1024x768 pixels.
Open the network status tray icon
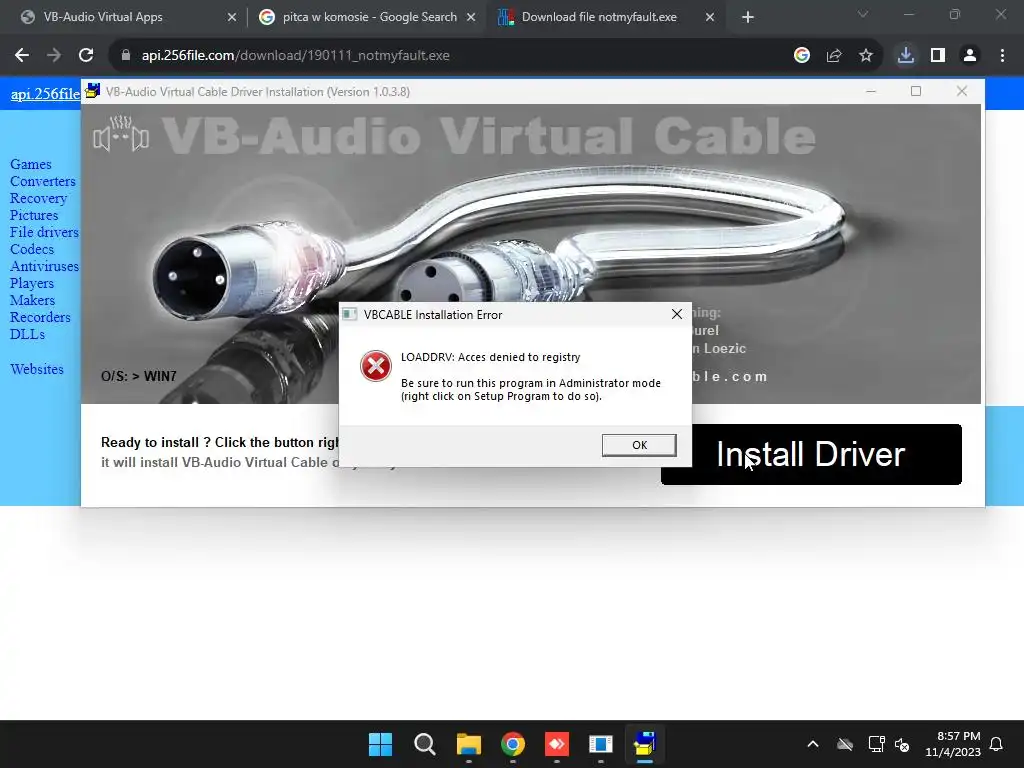876,744
